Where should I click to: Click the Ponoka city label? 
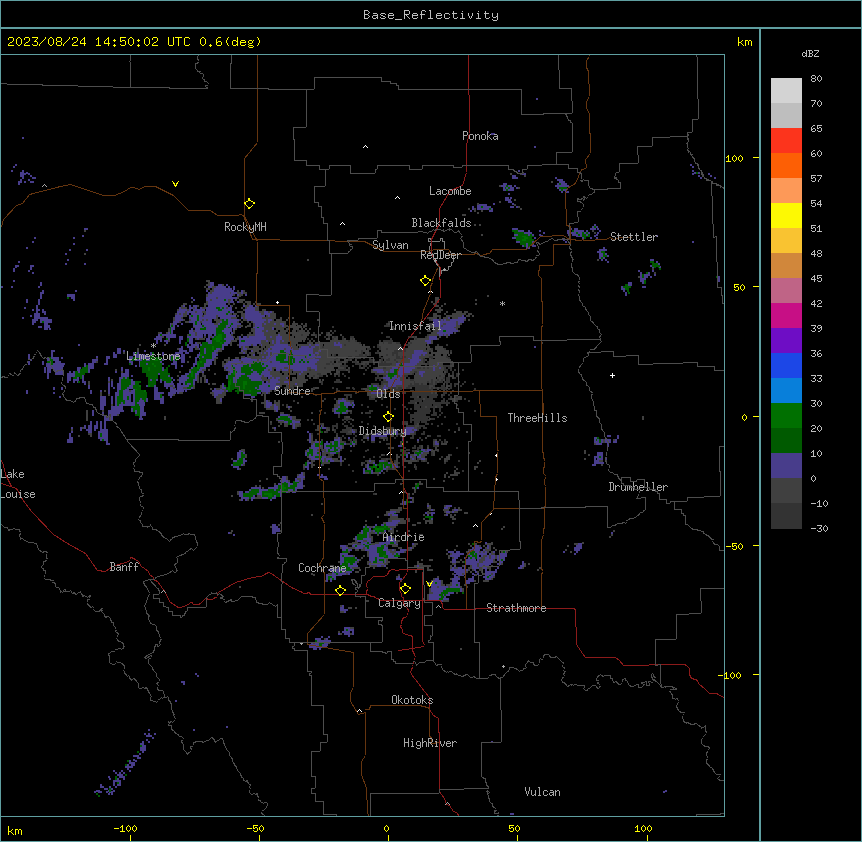click(480, 136)
